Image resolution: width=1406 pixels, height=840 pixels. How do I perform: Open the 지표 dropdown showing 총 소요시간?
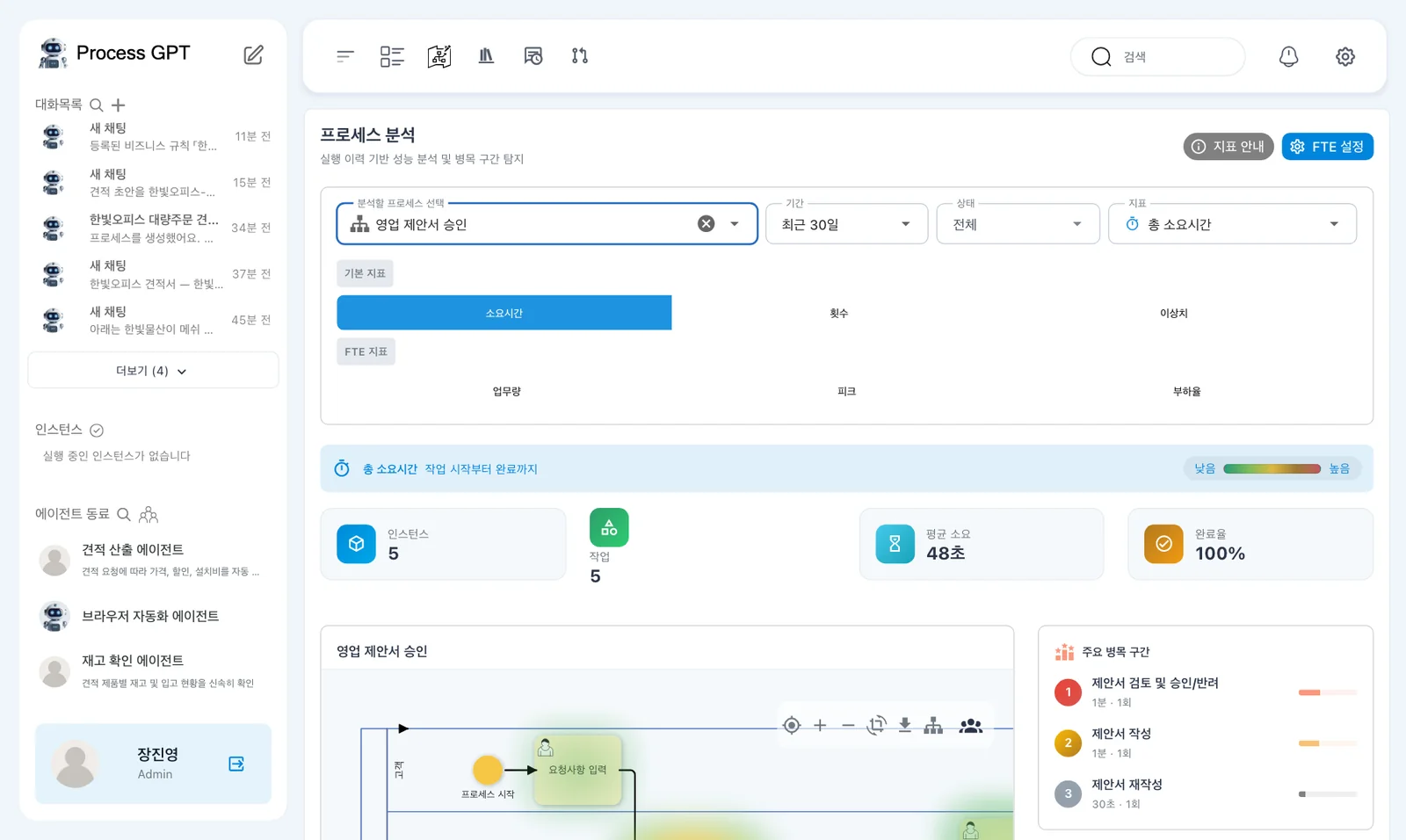1232,224
